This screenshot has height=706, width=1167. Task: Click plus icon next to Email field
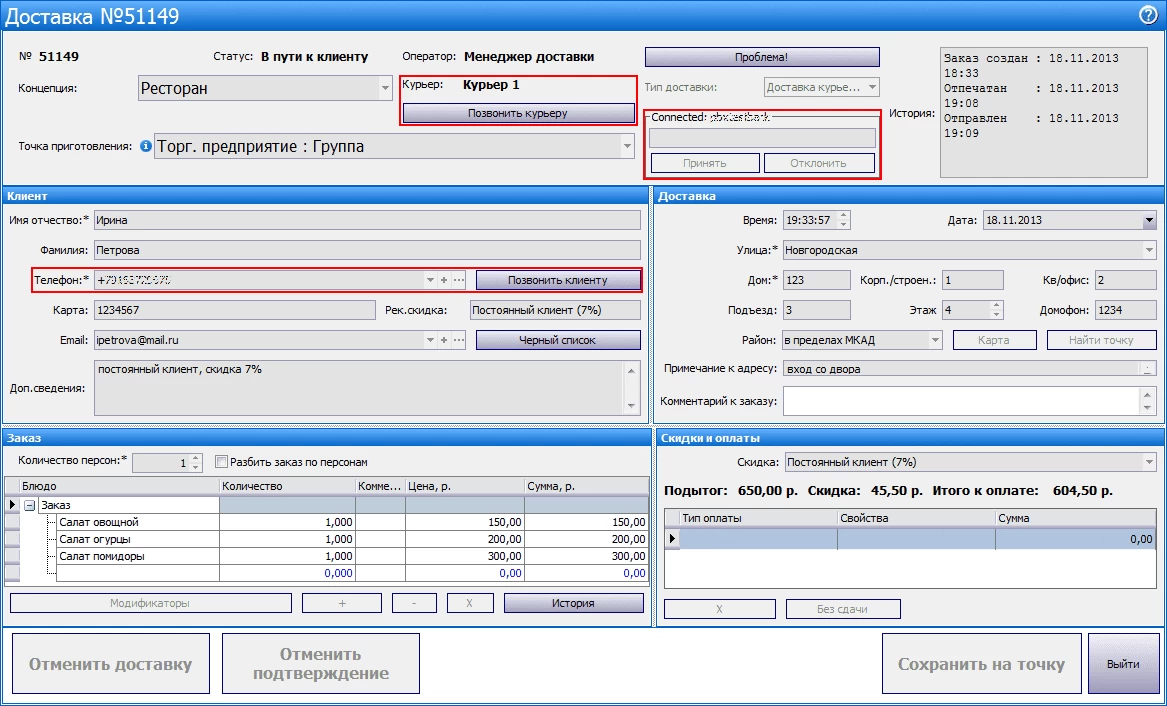[444, 340]
